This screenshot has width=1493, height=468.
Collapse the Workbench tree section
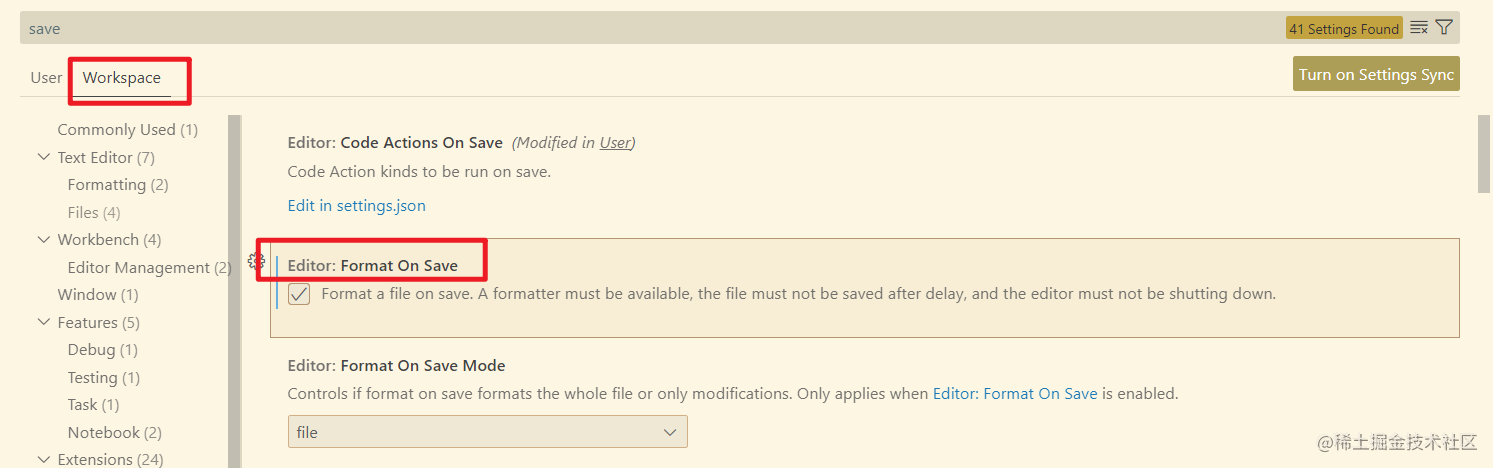pos(43,240)
